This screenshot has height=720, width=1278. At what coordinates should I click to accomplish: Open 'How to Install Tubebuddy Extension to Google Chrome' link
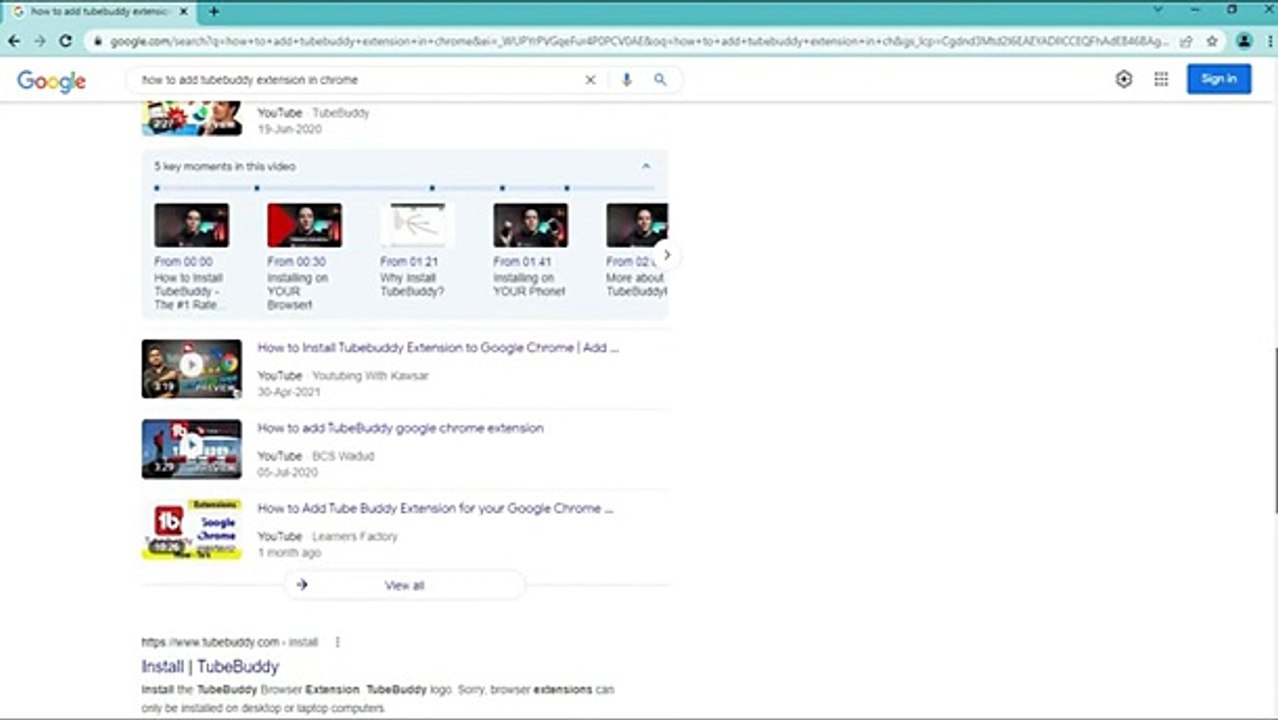[438, 348]
